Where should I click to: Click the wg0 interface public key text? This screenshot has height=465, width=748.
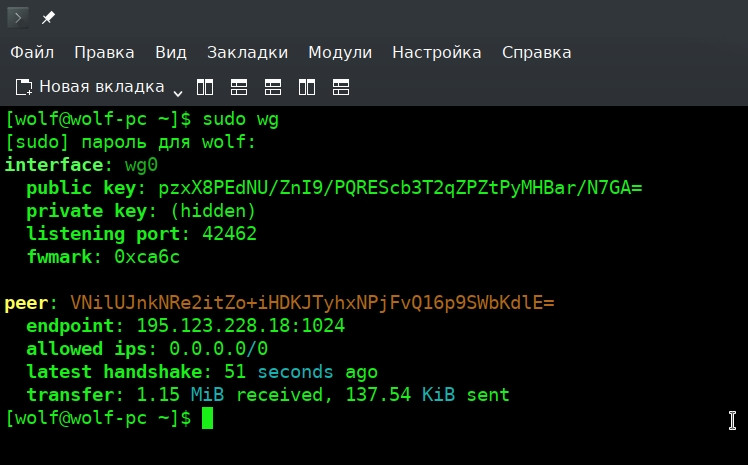(400, 188)
